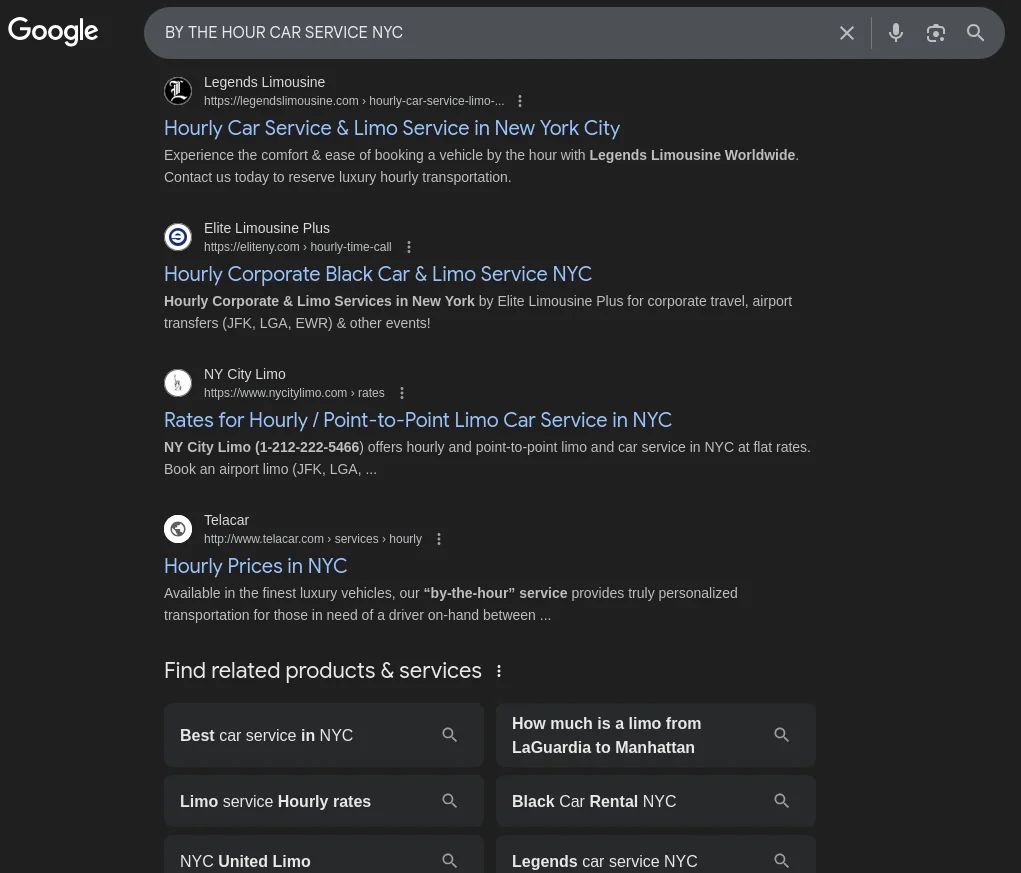Open 'Hourly Car Service & Limo Service' link
Viewport: 1021px width, 873px height.
[x=392, y=128]
